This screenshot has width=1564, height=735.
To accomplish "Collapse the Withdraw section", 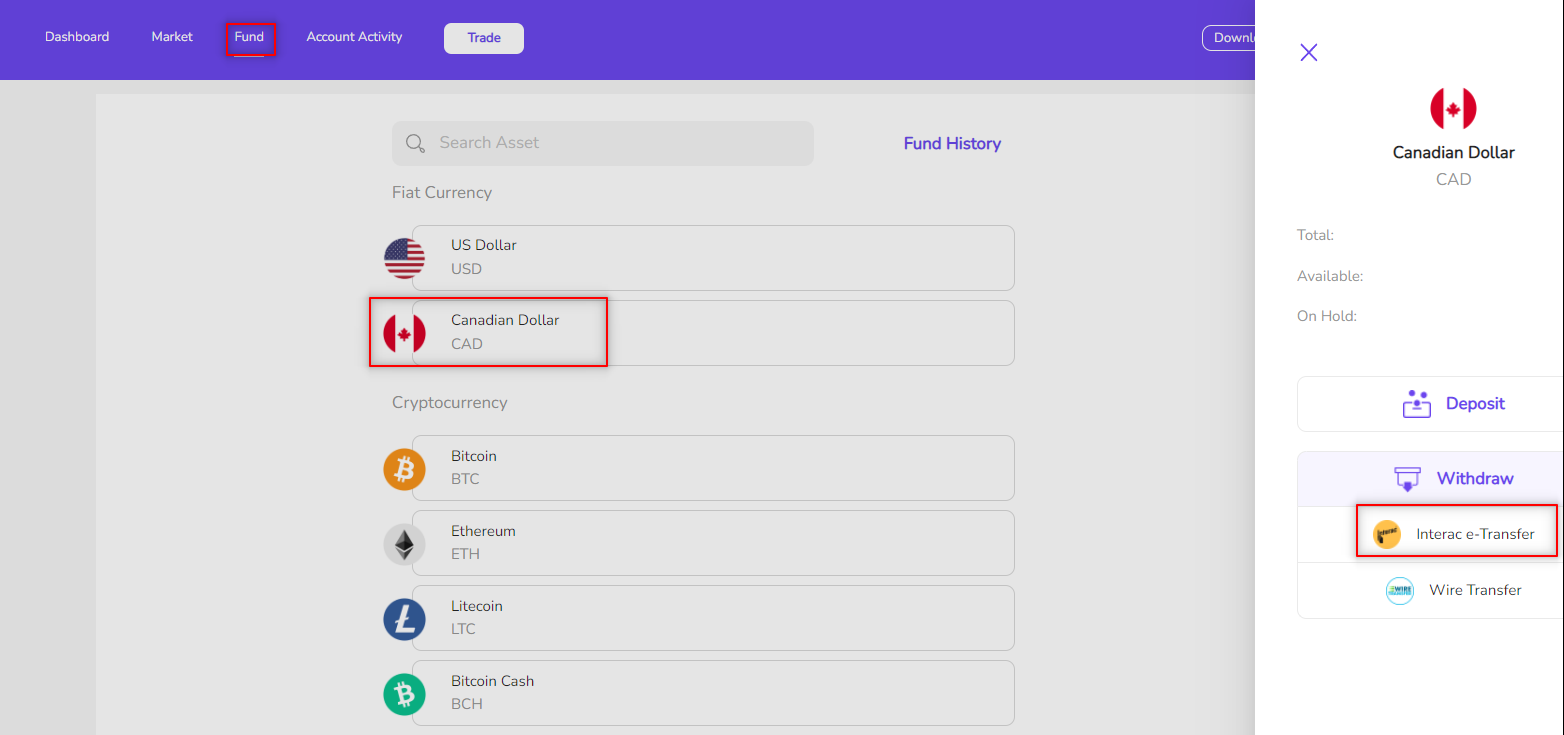I will point(1453,479).
